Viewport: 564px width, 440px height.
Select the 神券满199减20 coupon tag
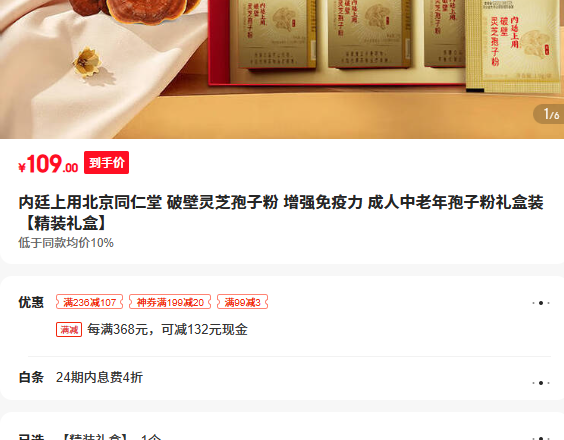[x=170, y=302]
